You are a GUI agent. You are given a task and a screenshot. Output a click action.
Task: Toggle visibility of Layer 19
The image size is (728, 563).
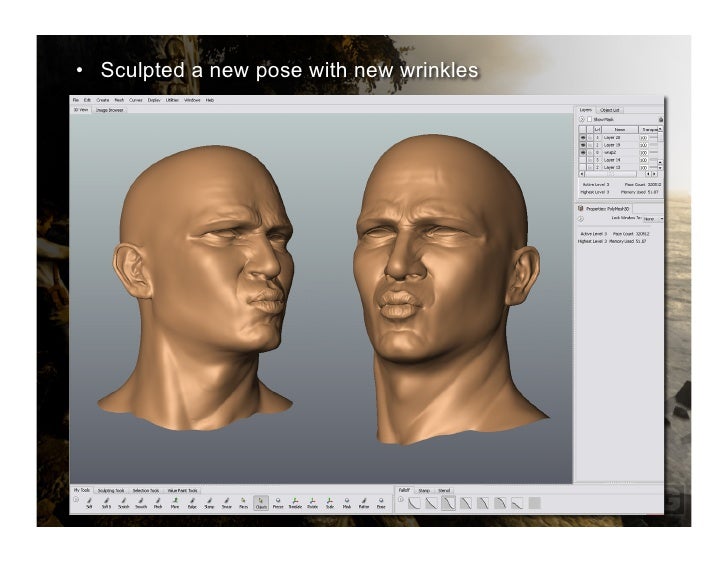[583, 144]
